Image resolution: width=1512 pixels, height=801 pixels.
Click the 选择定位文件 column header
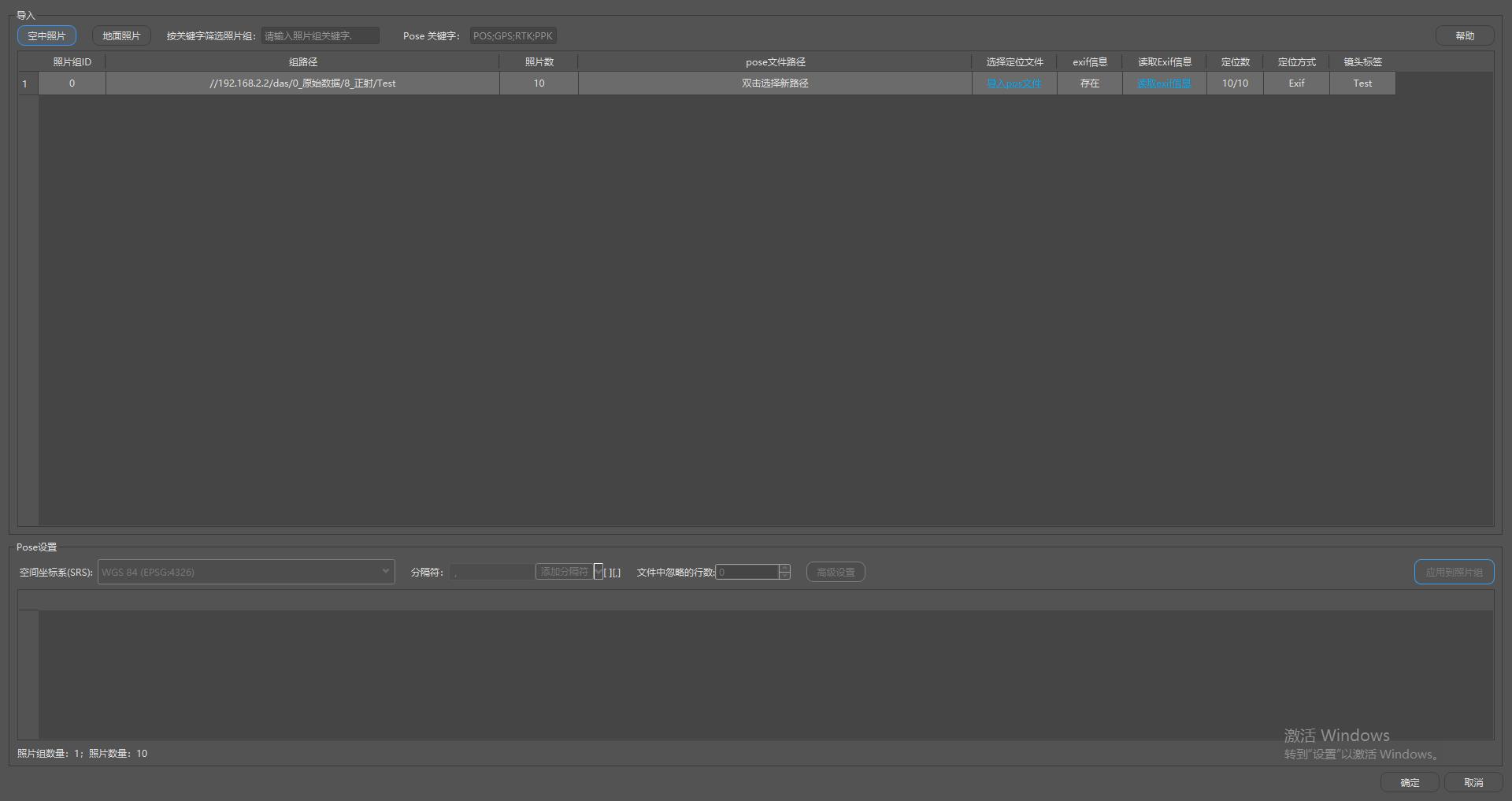pyautogui.click(x=1014, y=61)
